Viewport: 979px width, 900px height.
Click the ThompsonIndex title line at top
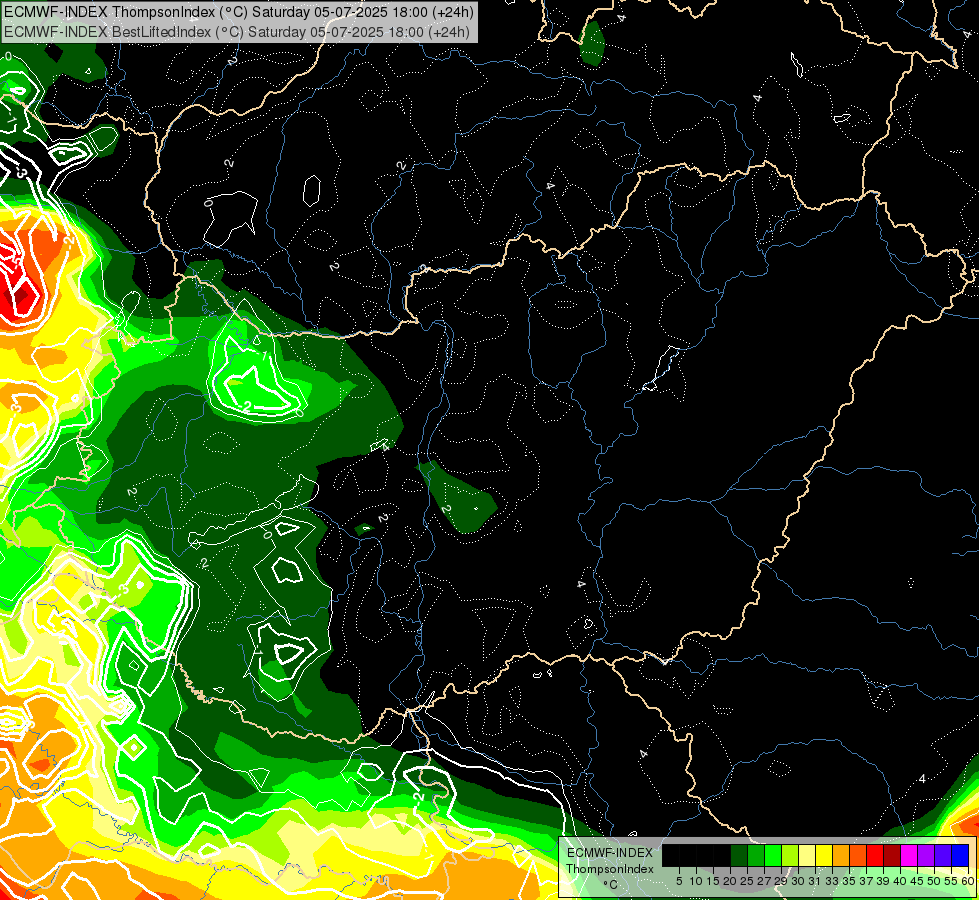pos(239,12)
